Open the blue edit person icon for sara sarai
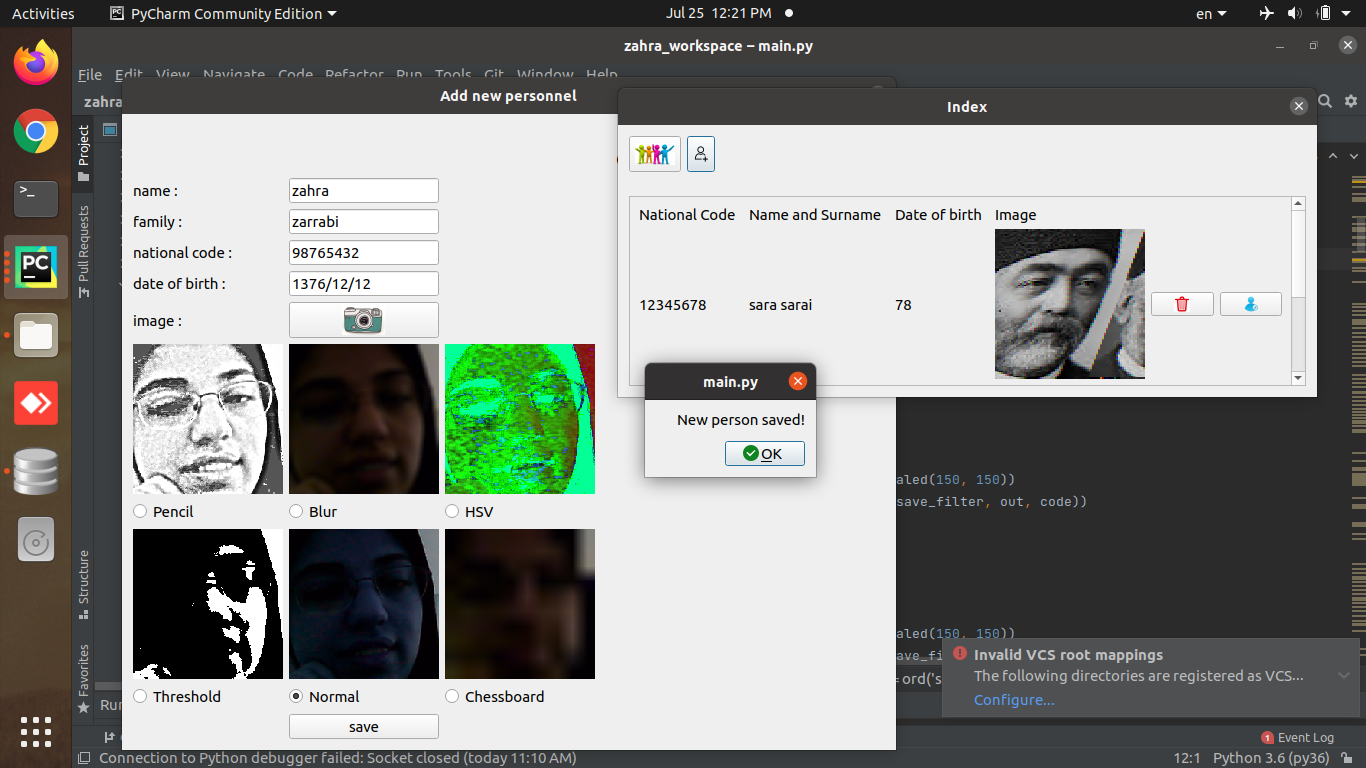The width and height of the screenshot is (1366, 768). click(x=1250, y=303)
